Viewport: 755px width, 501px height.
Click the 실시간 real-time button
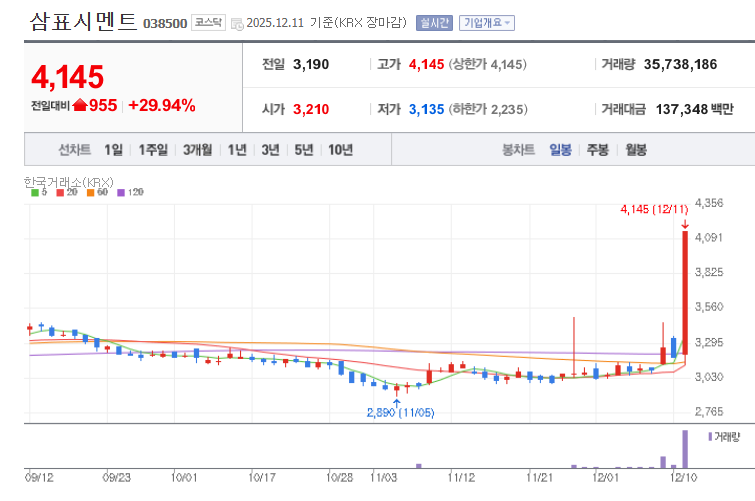pyautogui.click(x=434, y=23)
